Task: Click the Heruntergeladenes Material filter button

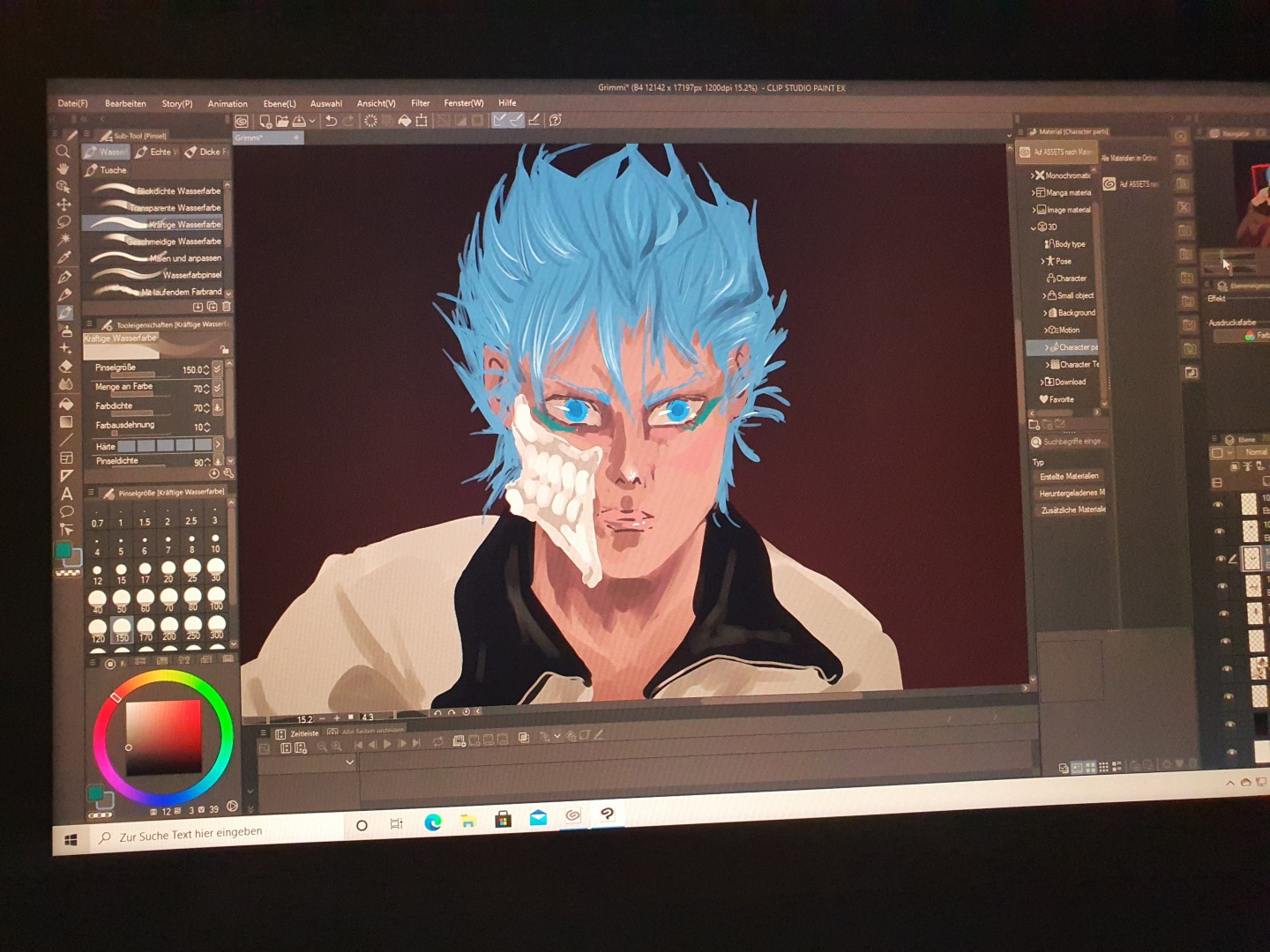Action: pos(1071,493)
